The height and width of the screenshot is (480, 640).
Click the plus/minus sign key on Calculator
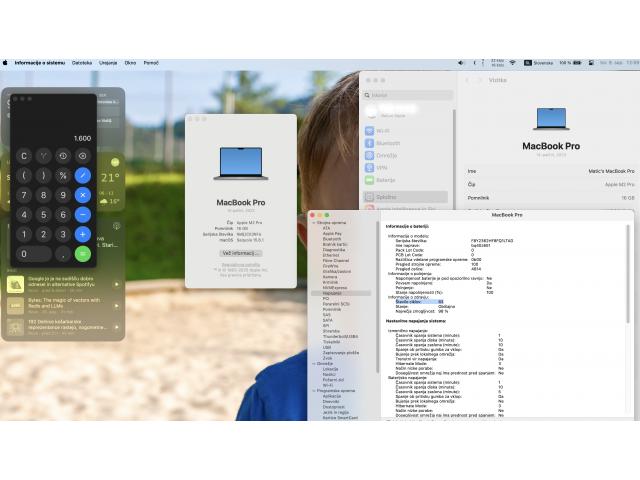[44, 156]
